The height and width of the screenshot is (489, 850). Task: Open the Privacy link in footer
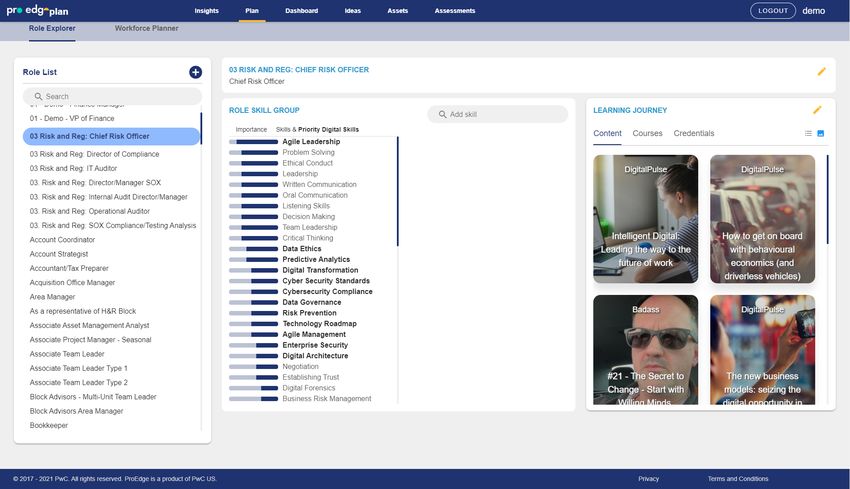pyautogui.click(x=648, y=479)
